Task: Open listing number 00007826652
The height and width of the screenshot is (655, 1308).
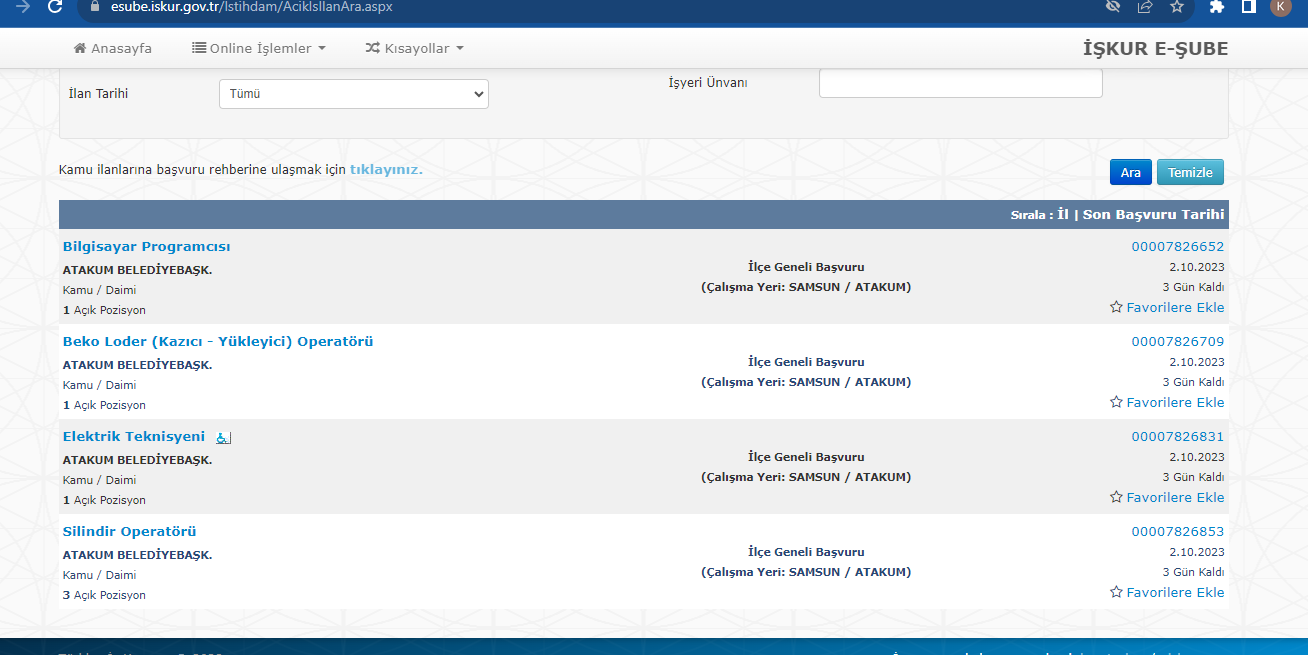Action: pos(1178,247)
